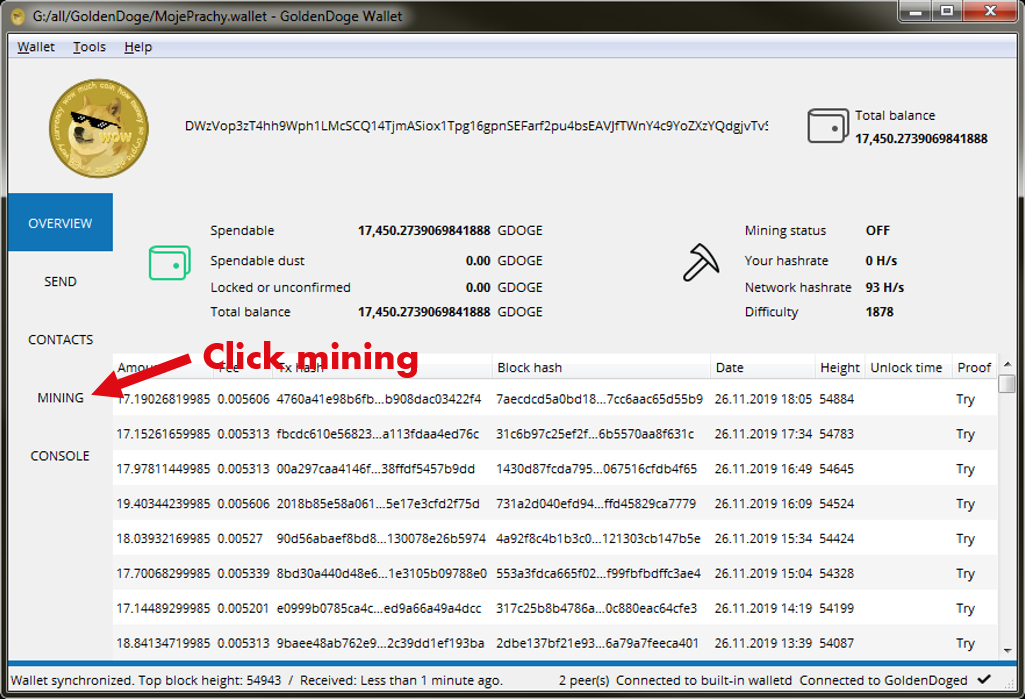Click the wallet address text field
Viewport: 1025px width, 699px height.
pos(476,126)
